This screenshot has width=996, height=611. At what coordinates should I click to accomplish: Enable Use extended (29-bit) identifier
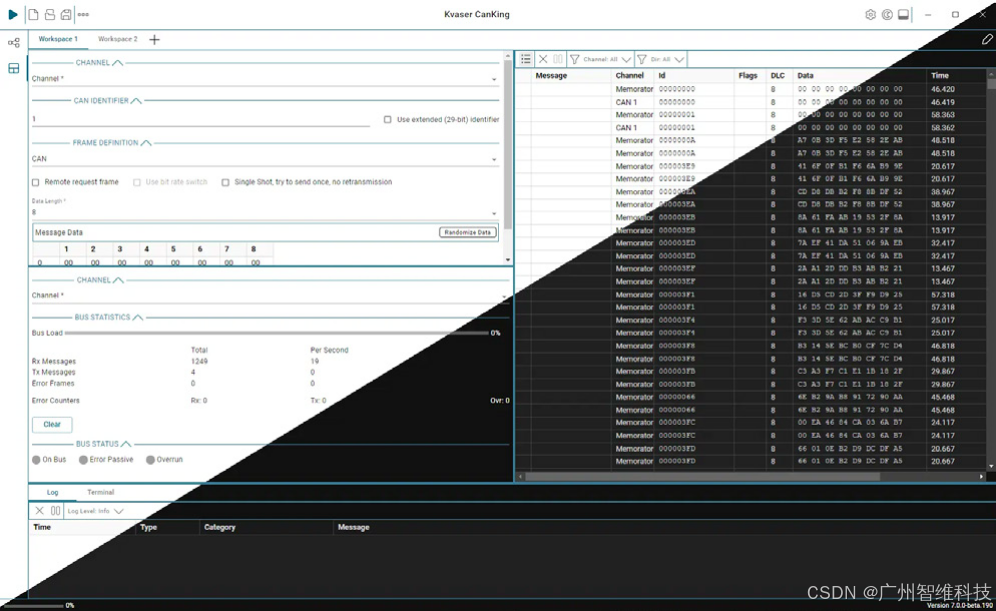387,119
